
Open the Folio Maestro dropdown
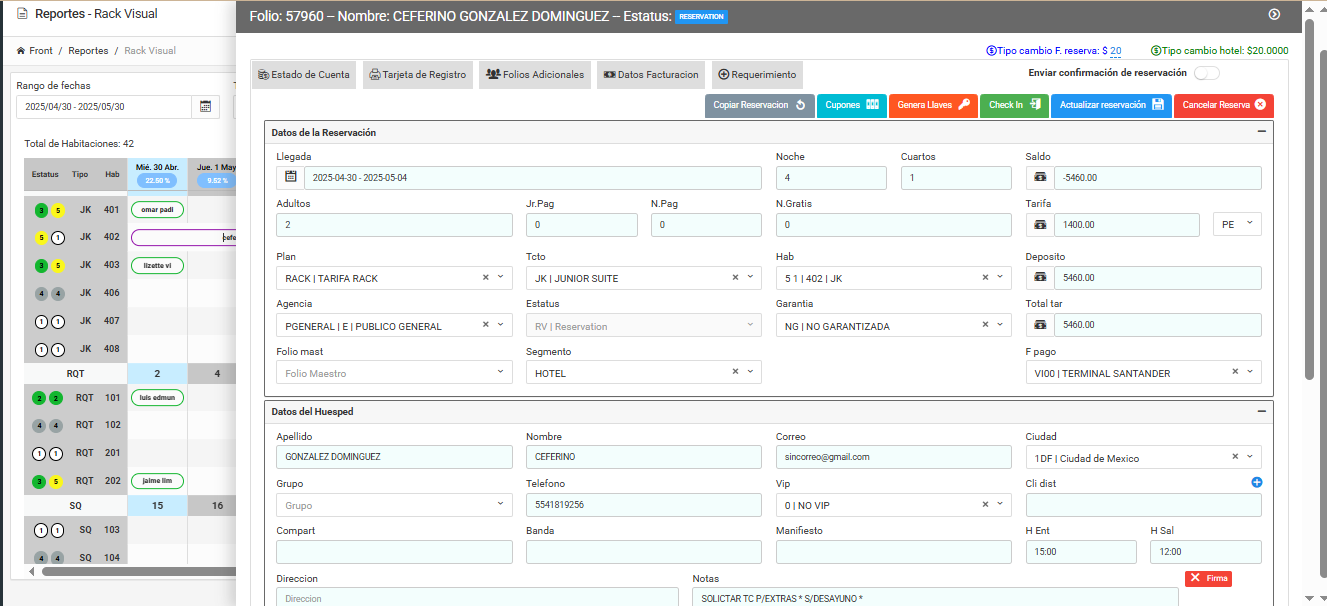[394, 373]
